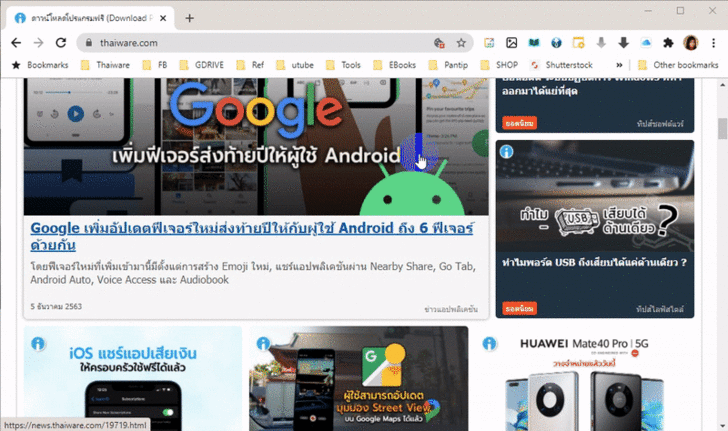The image size is (728, 431).
Task: Click the Google Android banner image
Action: [256, 146]
